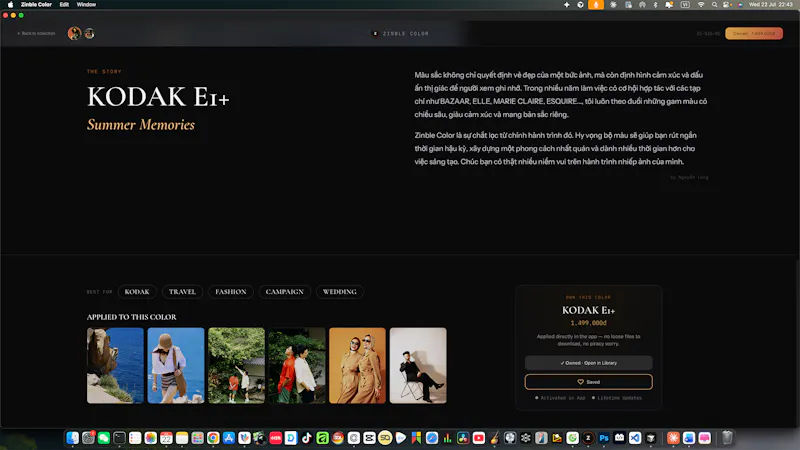Toggle the Saved heart button

[x=588, y=382]
